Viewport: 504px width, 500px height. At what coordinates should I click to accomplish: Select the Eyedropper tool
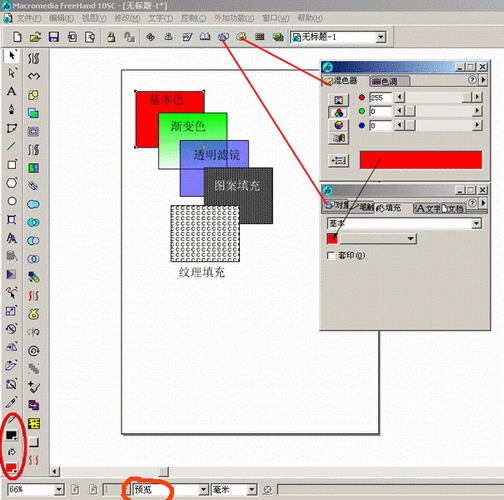[x=11, y=403]
